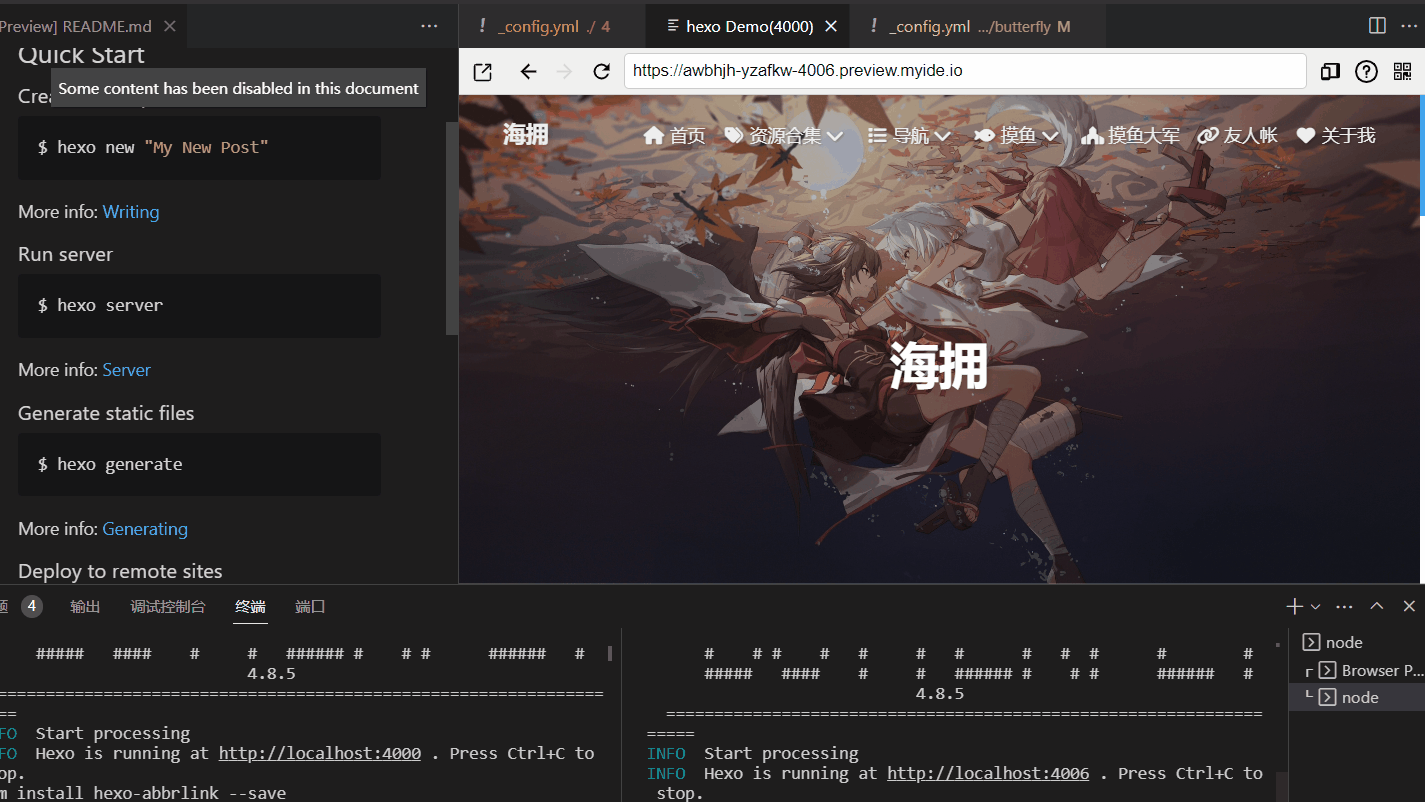Open the 调试控制台 panel tab
1425x802 pixels.
click(167, 606)
